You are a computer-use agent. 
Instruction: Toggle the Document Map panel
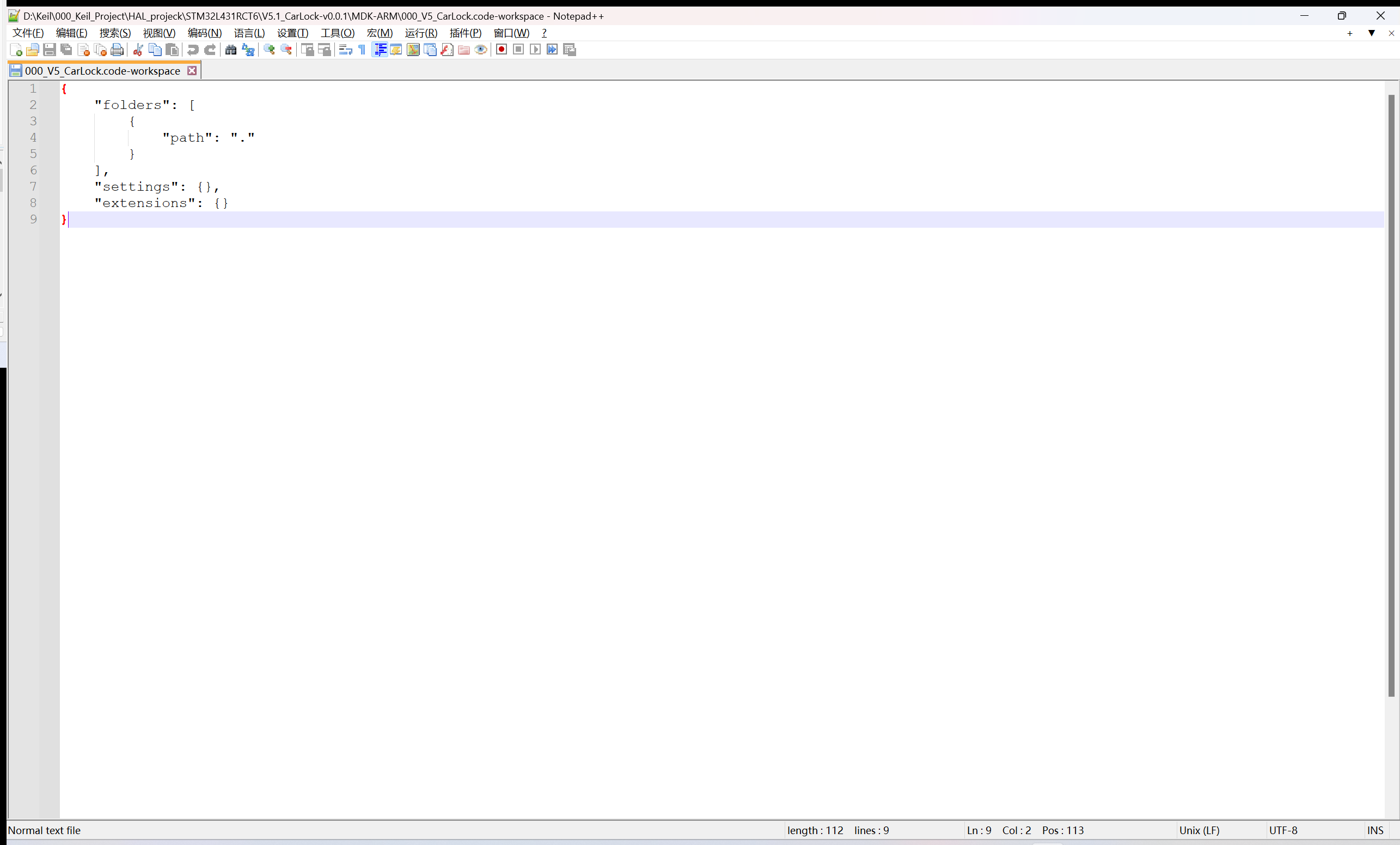coord(413,50)
